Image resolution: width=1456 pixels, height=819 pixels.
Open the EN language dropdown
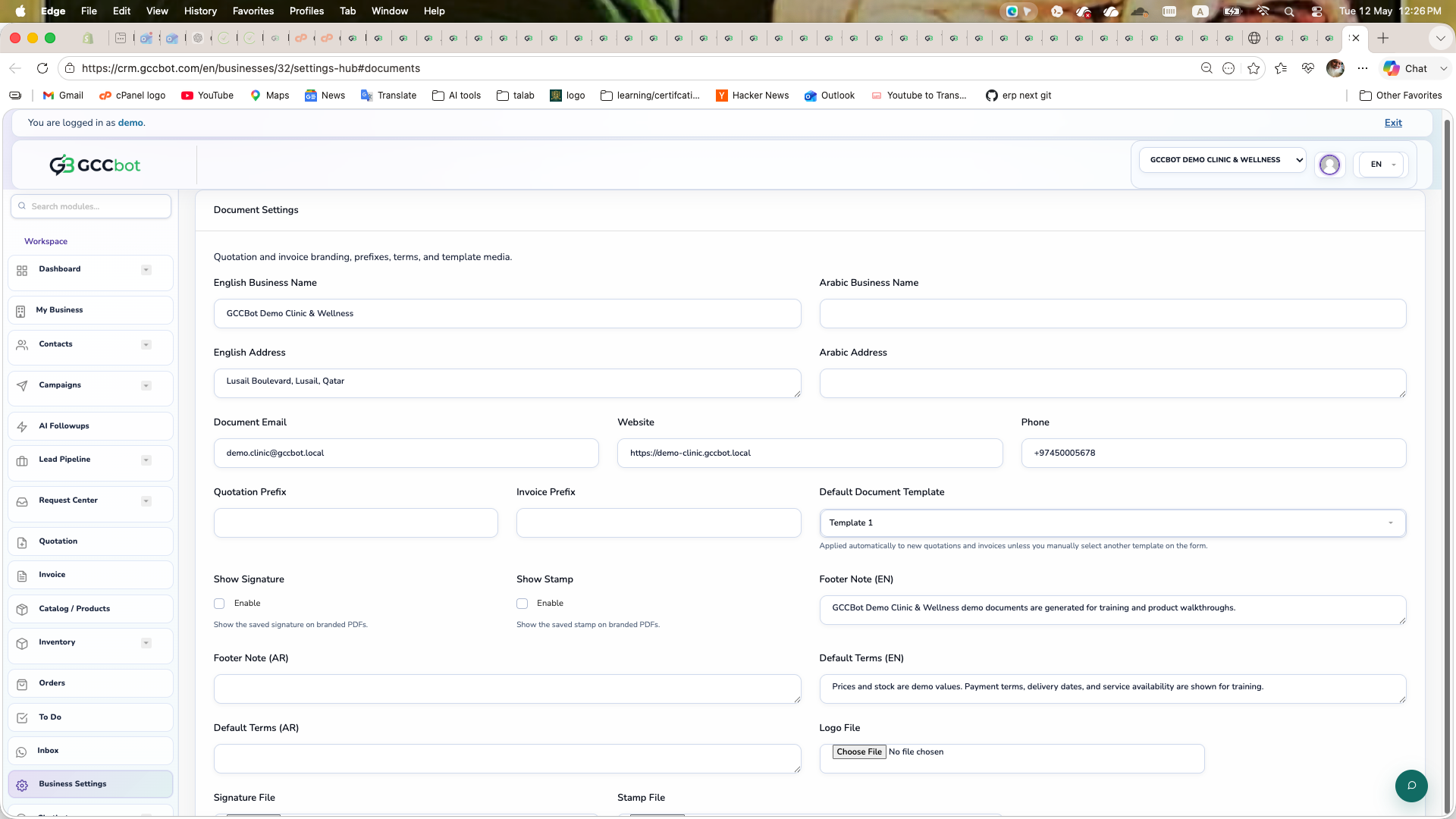tap(1381, 165)
